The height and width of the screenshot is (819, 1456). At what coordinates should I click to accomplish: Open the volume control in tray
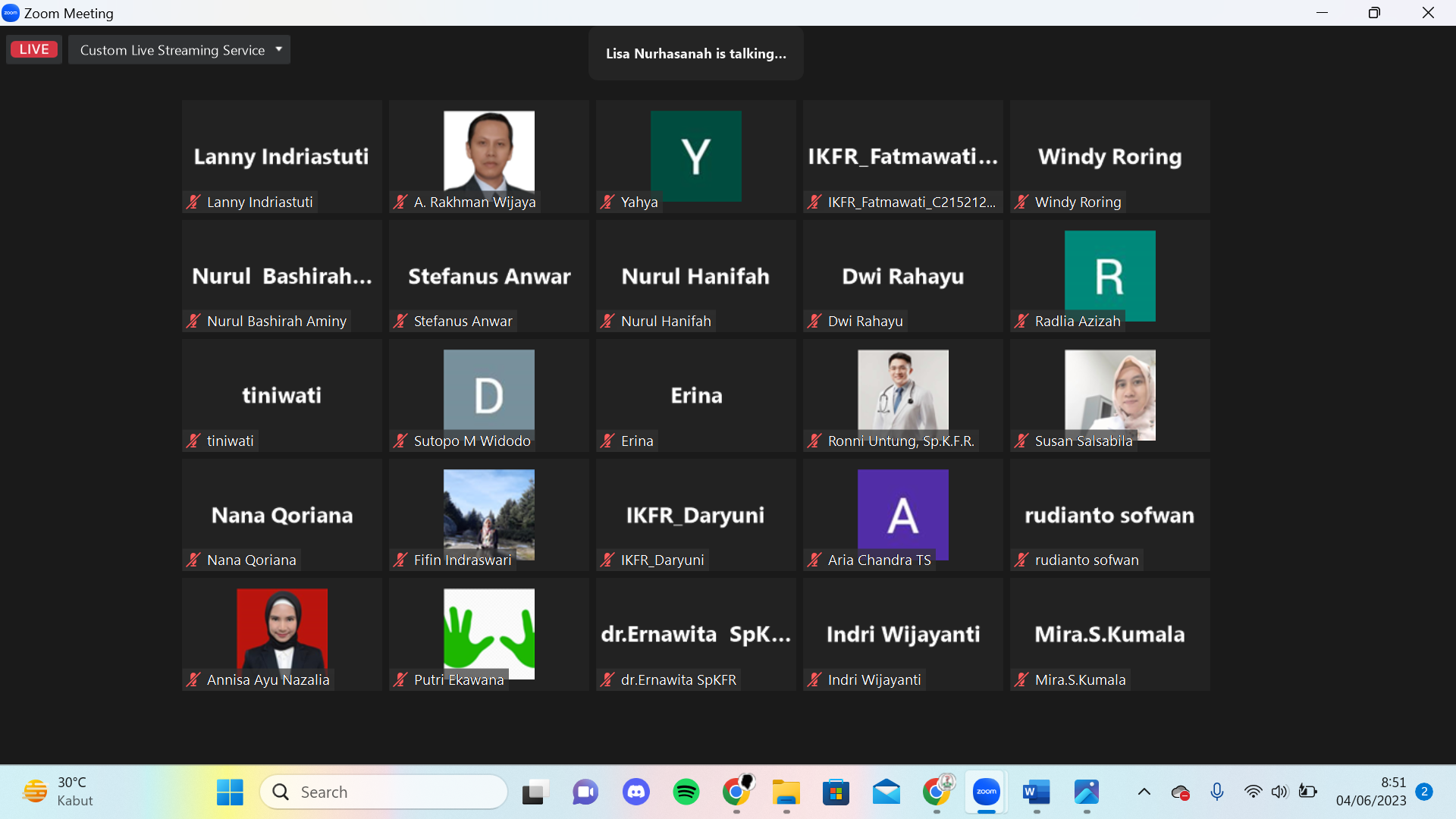[1279, 792]
